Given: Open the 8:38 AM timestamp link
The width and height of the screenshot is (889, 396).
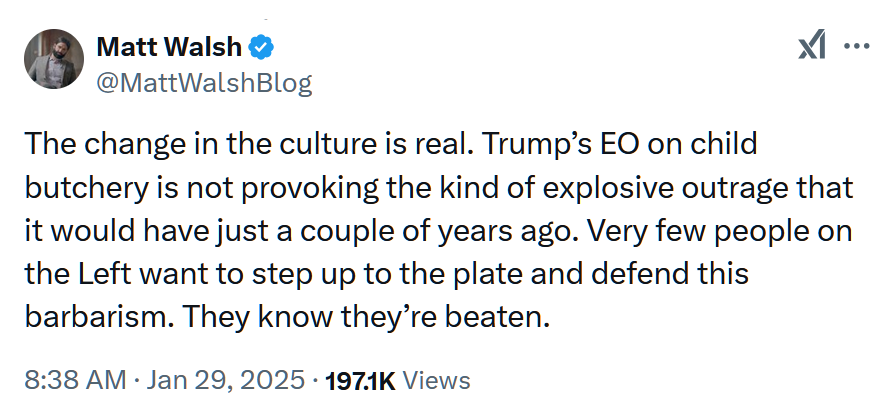Looking at the screenshot, I should pos(75,379).
